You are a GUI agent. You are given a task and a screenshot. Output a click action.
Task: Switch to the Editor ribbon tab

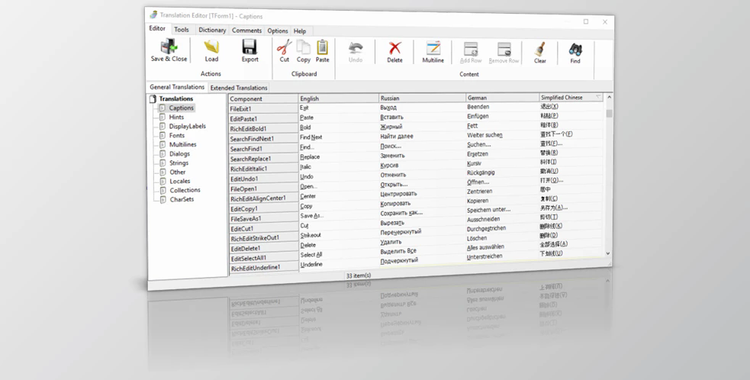tap(157, 29)
